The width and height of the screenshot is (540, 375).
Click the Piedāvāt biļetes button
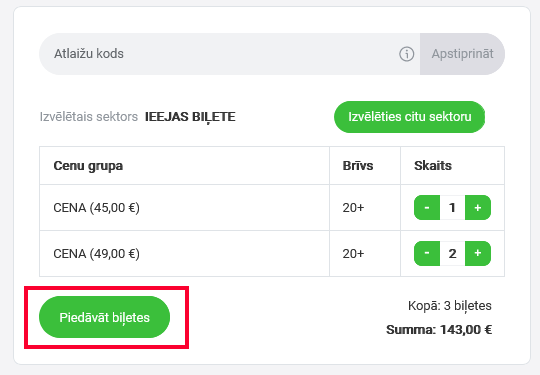pyautogui.click(x=104, y=317)
